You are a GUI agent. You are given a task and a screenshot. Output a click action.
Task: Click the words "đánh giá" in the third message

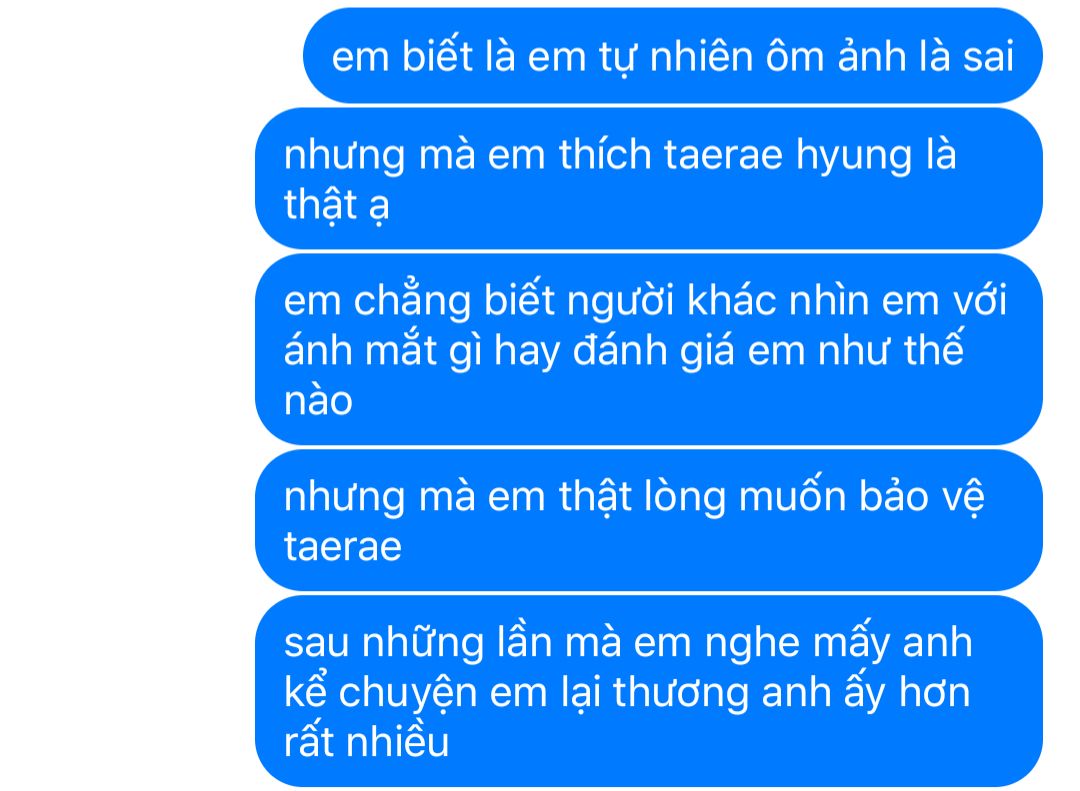tap(654, 351)
